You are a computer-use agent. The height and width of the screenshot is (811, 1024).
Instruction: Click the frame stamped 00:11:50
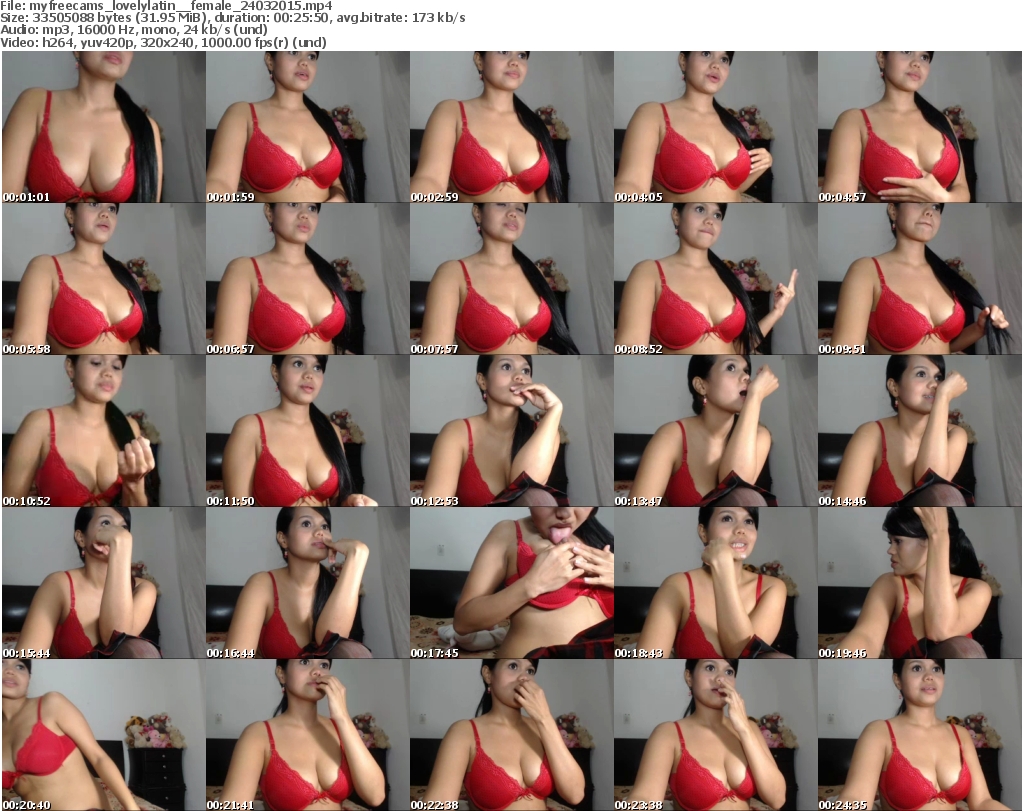308,431
